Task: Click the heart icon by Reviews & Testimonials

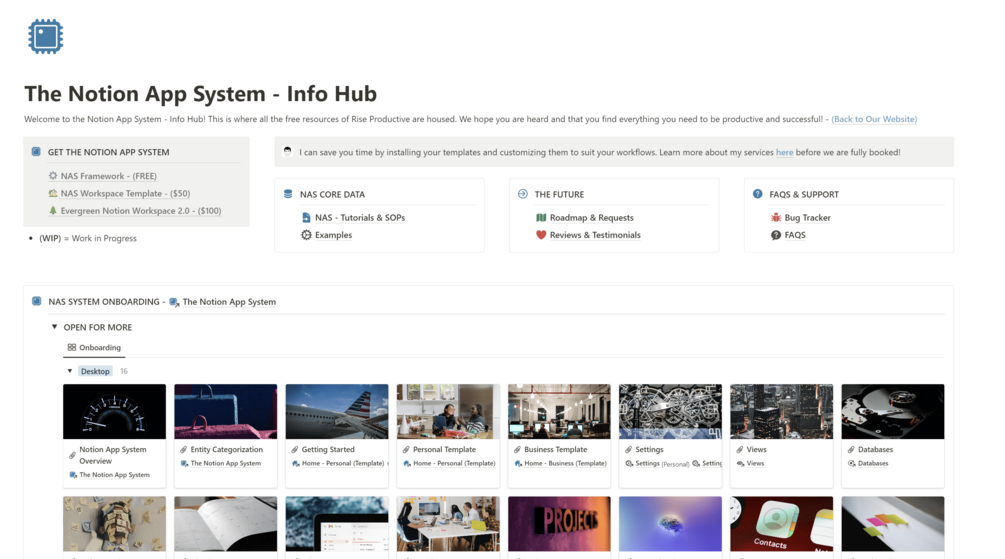Action: click(541, 235)
